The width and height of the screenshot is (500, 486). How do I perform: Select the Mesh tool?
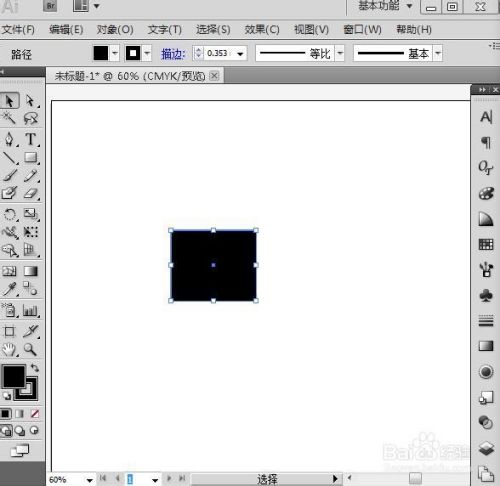[9, 271]
